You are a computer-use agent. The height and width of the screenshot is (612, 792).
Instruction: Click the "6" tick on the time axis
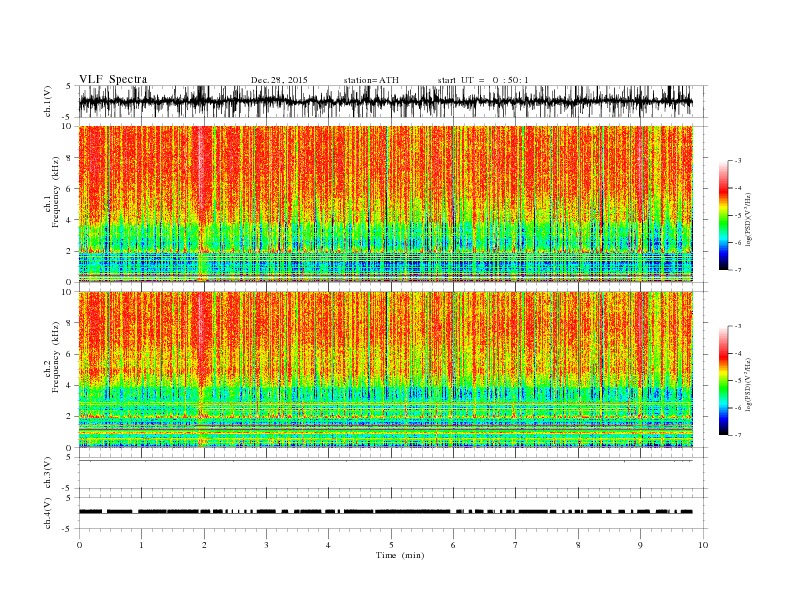point(453,545)
